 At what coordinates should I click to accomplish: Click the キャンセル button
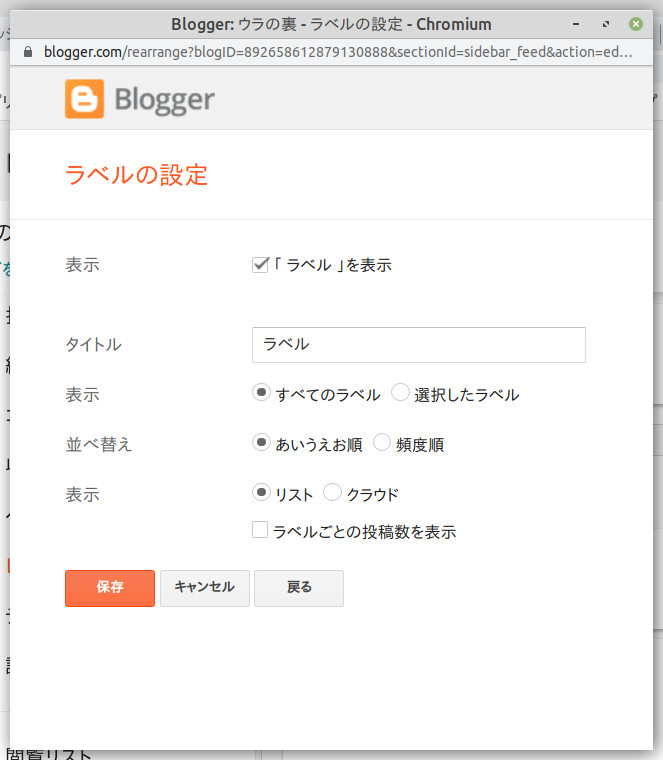pyautogui.click(x=205, y=588)
